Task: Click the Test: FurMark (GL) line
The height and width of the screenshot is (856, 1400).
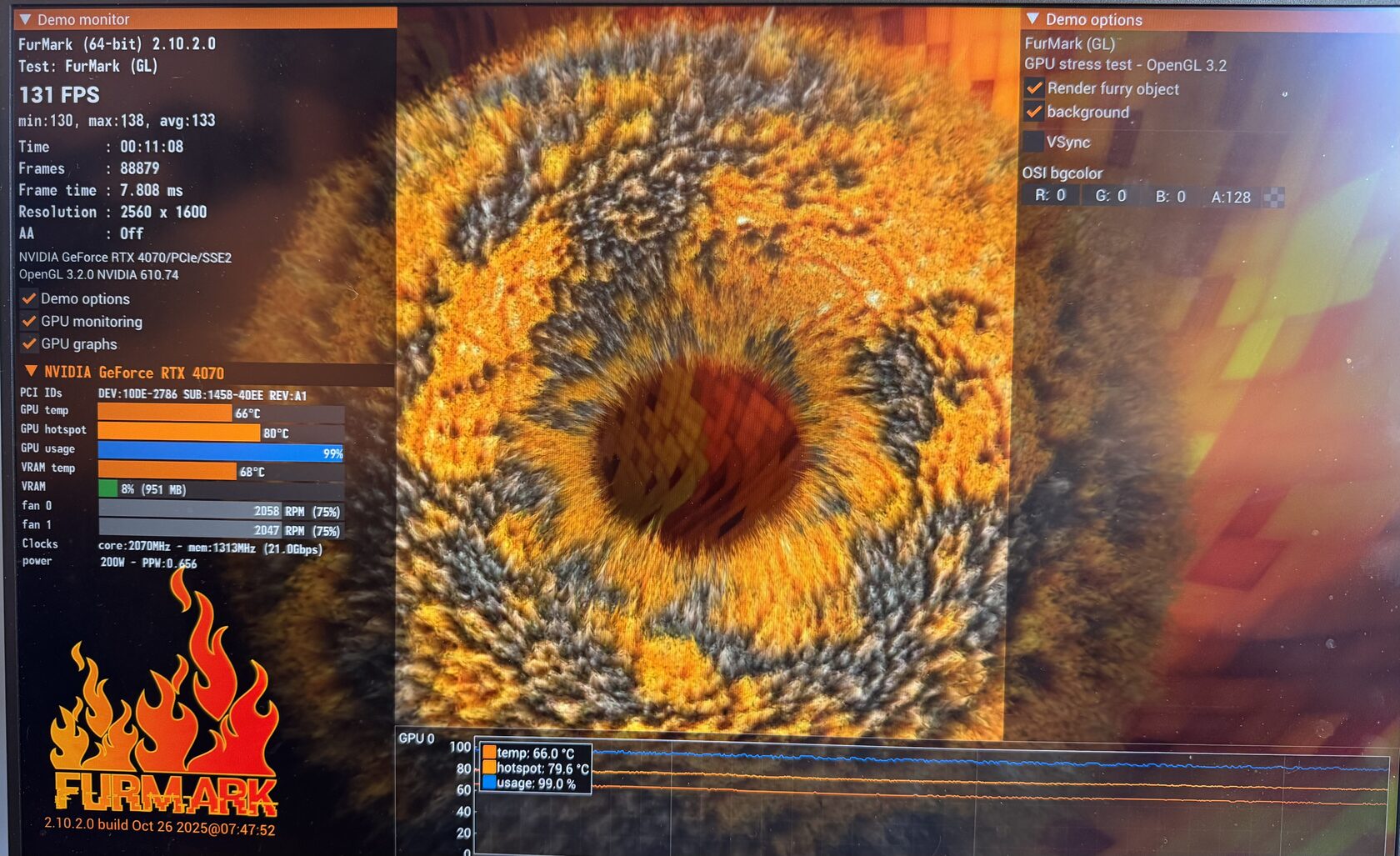Action: [x=88, y=66]
